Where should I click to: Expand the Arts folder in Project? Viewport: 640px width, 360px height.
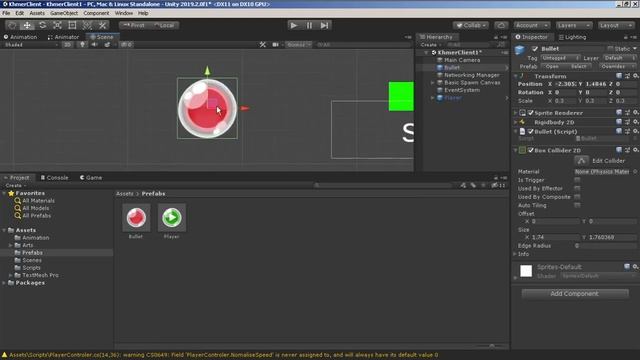coord(11,245)
